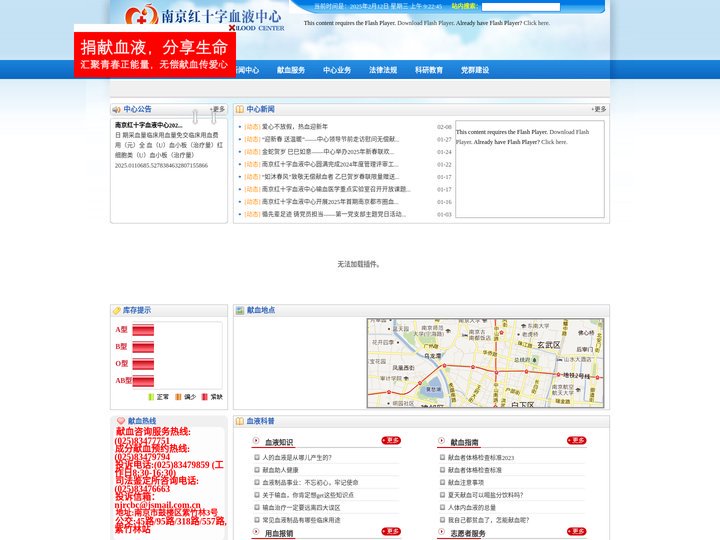Open the 中心业务 navigation menu

[337, 70]
